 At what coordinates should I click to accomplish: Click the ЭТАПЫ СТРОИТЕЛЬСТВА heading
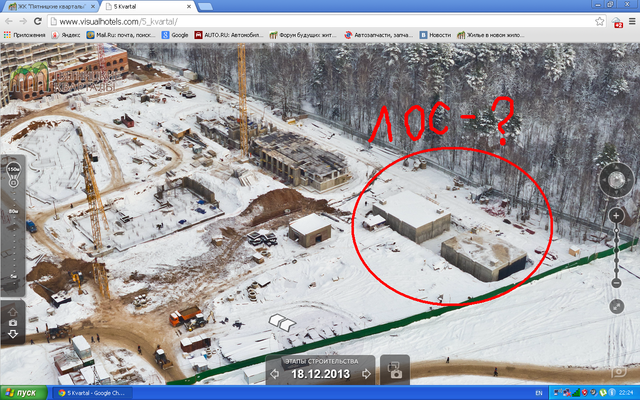[321, 361]
